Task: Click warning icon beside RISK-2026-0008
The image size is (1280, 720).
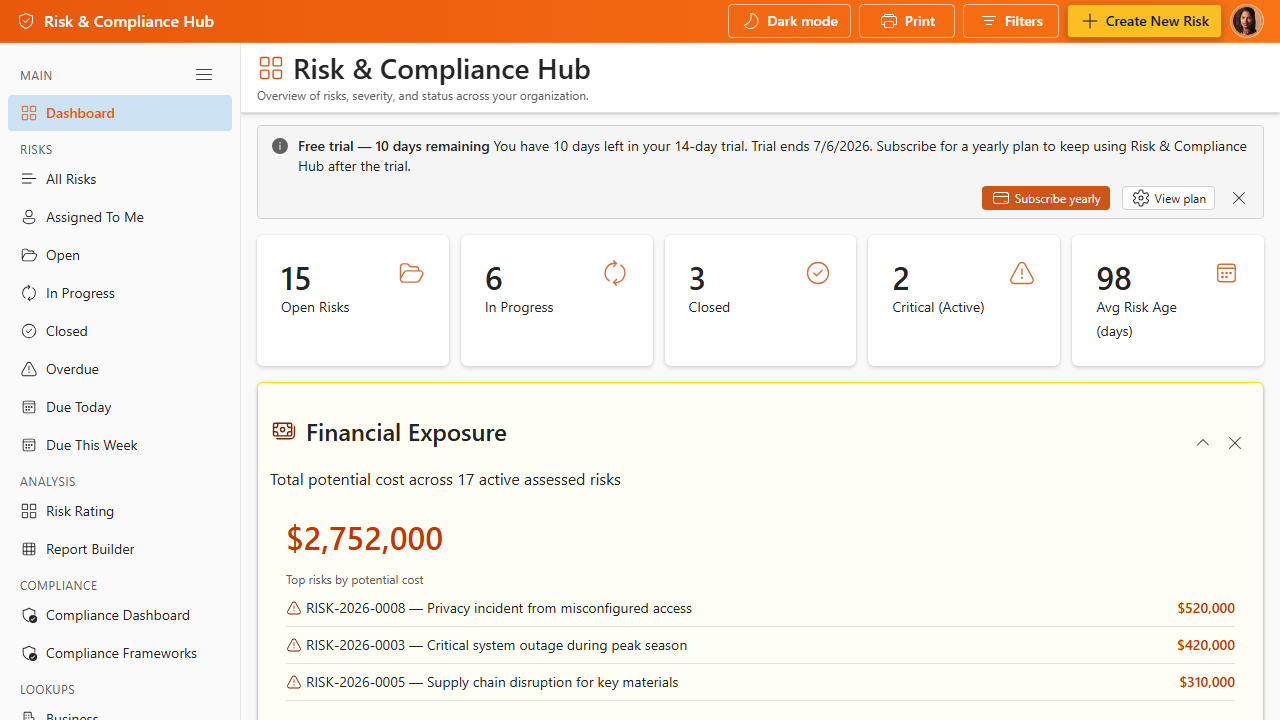Action: click(294, 608)
